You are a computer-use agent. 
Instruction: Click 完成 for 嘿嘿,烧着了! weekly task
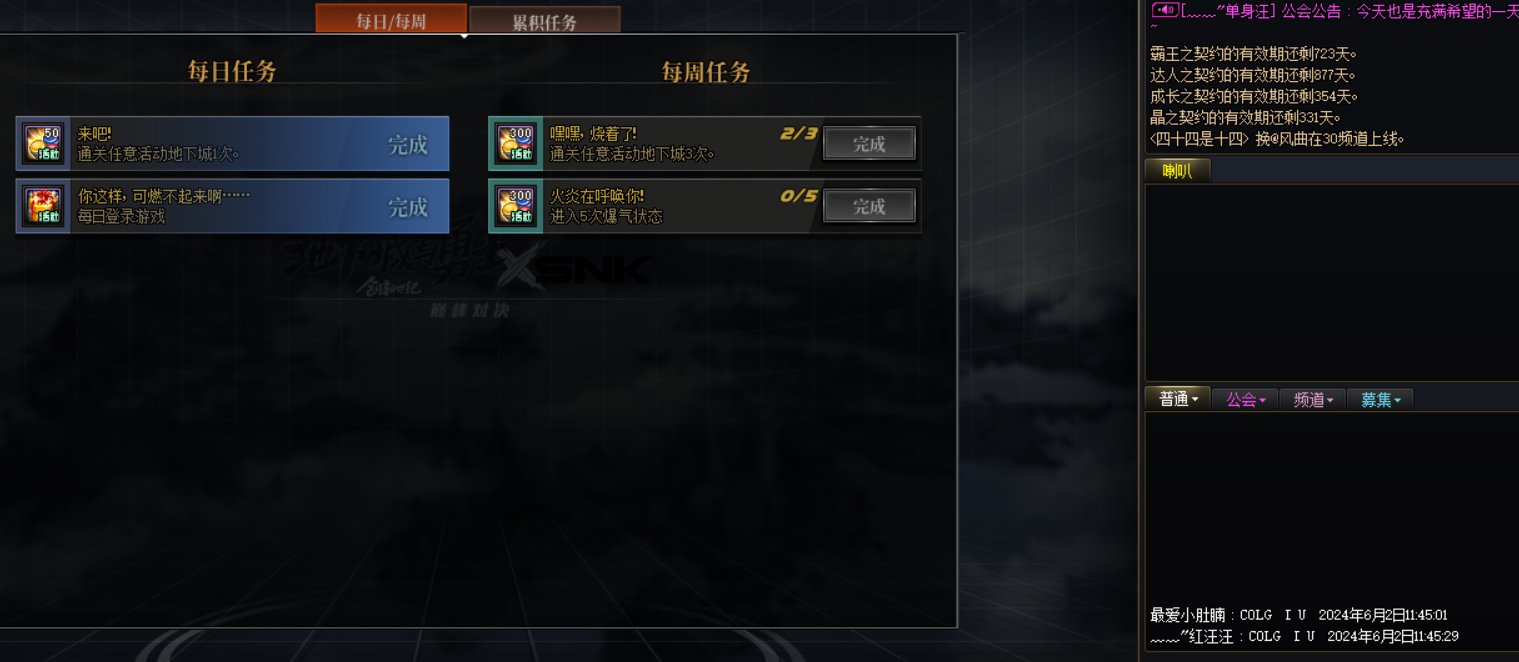869,144
